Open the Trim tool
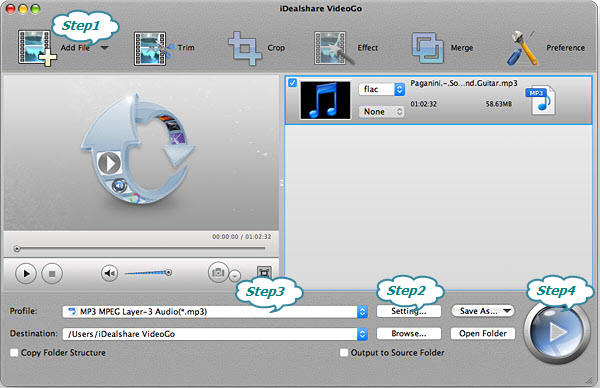Viewport: 600px width, 388px height. coord(165,48)
